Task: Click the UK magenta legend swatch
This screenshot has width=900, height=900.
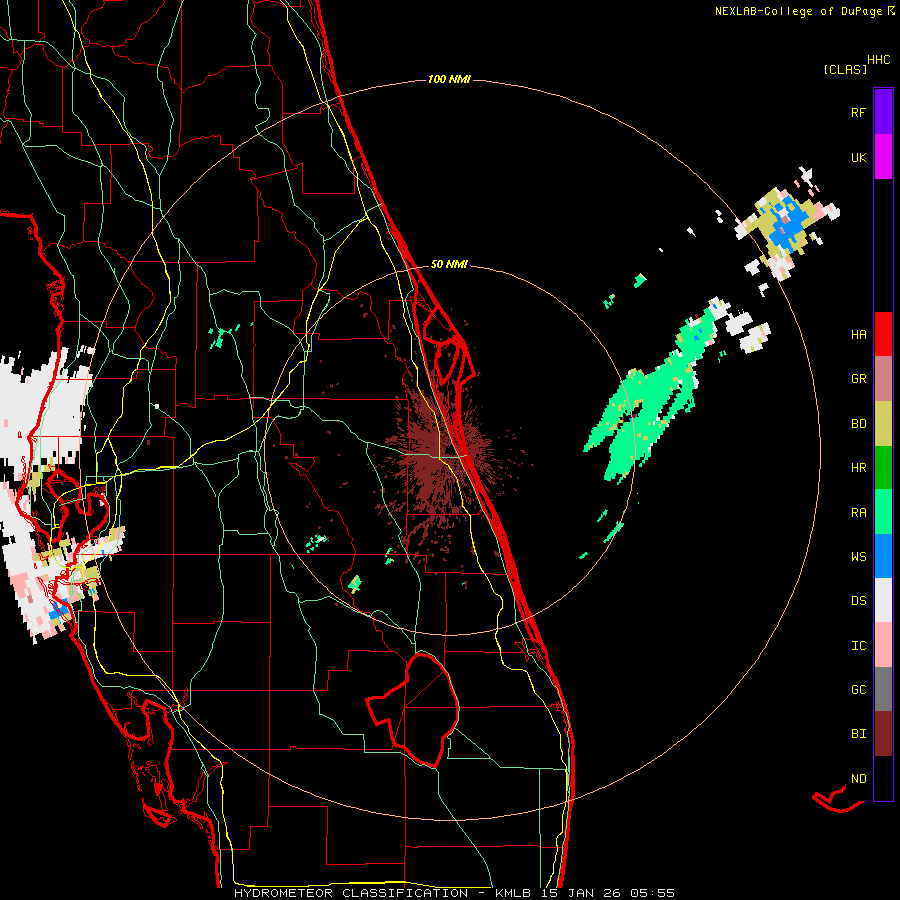Action: pos(883,157)
